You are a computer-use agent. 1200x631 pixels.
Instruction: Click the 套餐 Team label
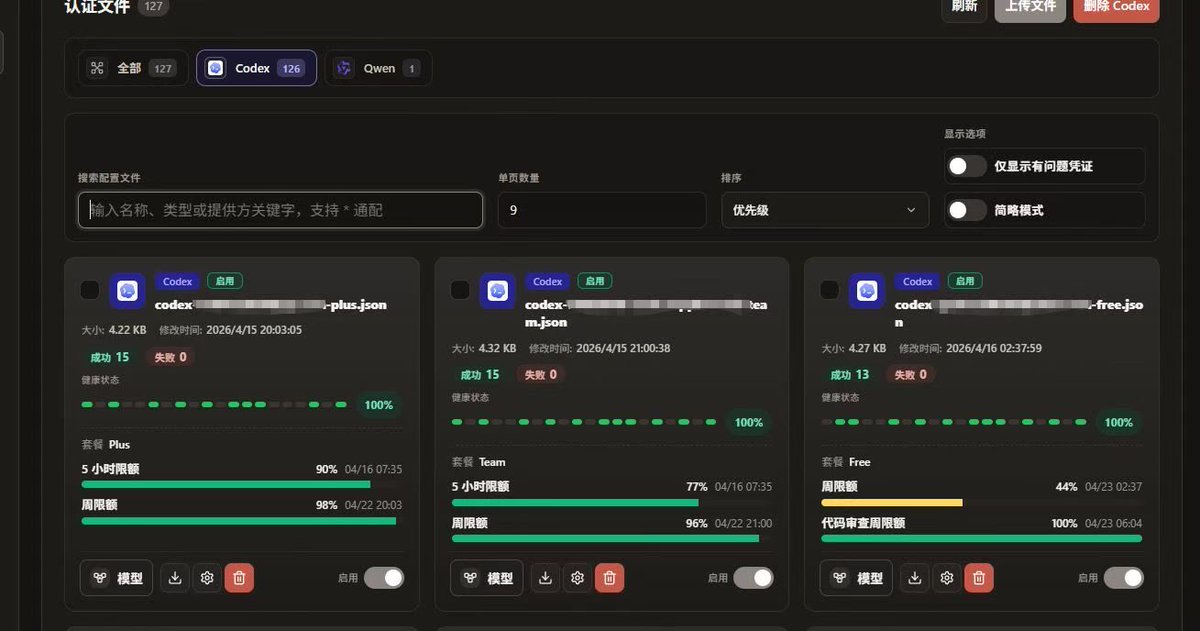pos(479,462)
